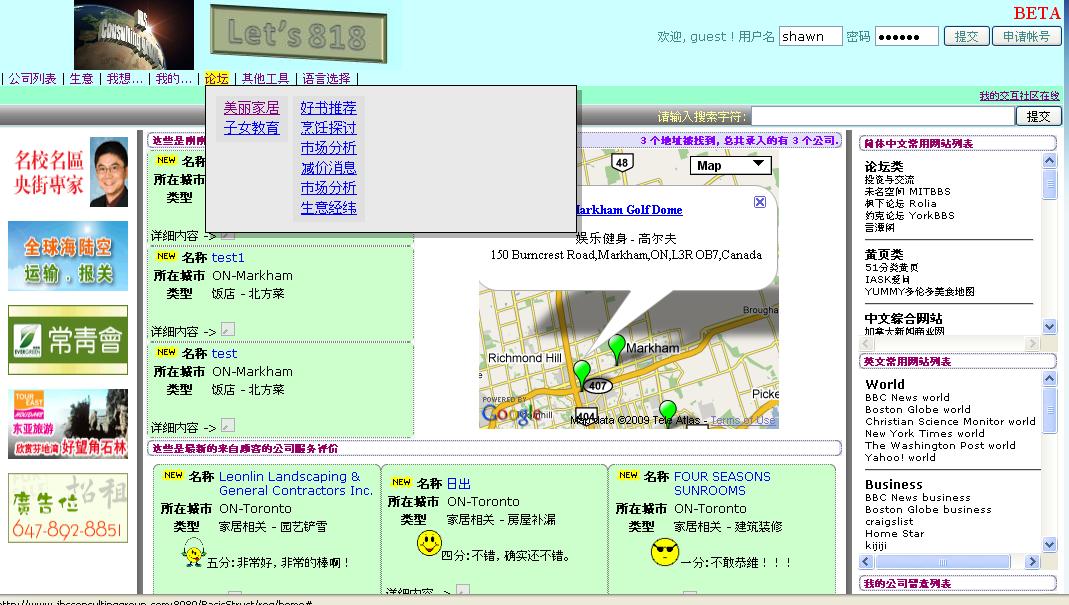Click the username field containing shawn
Image resolution: width=1069 pixels, height=605 pixels.
coord(811,36)
